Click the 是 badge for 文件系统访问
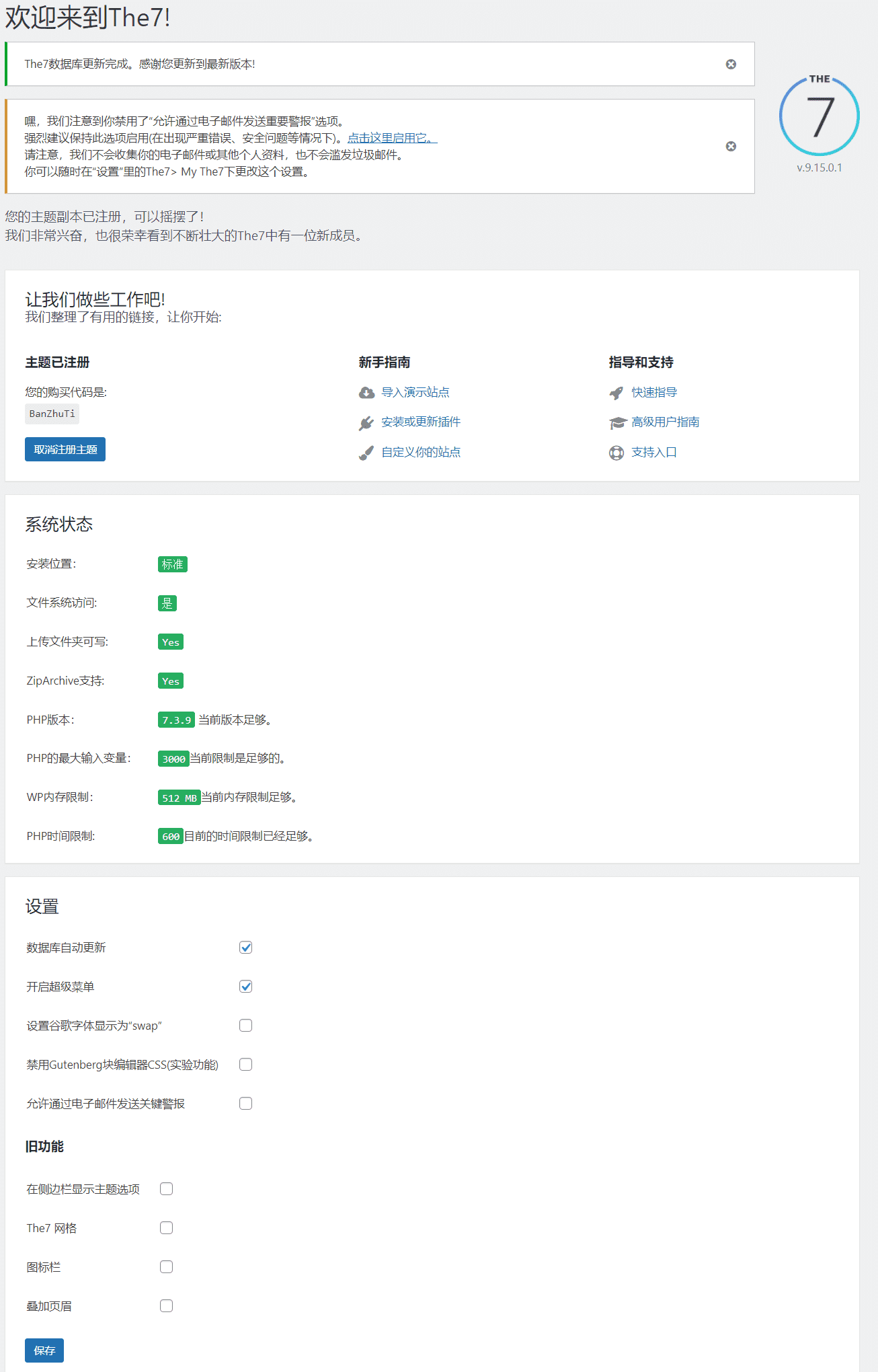The height and width of the screenshot is (1372, 878). pos(167,603)
